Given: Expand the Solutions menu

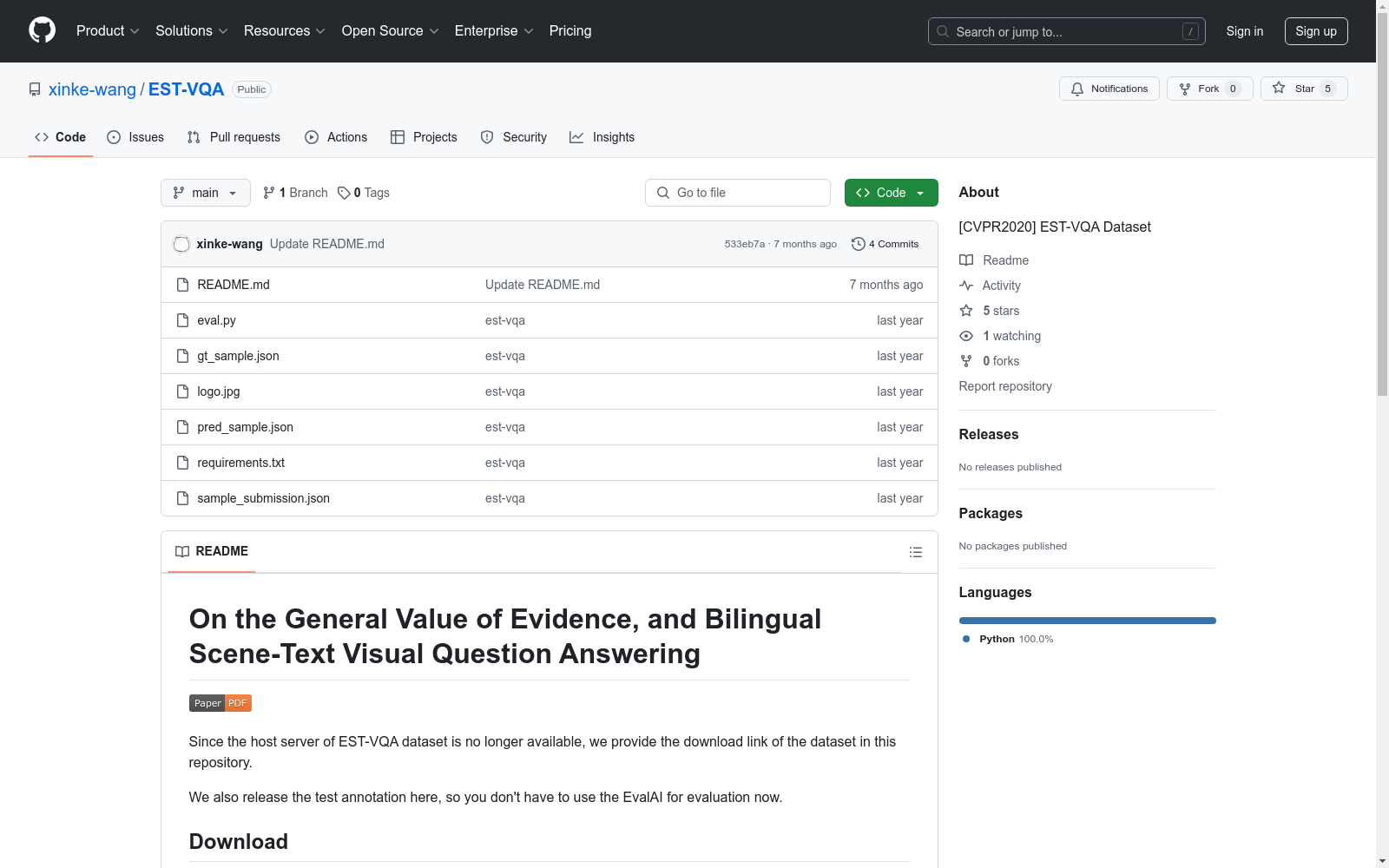Looking at the screenshot, I should point(192,30).
